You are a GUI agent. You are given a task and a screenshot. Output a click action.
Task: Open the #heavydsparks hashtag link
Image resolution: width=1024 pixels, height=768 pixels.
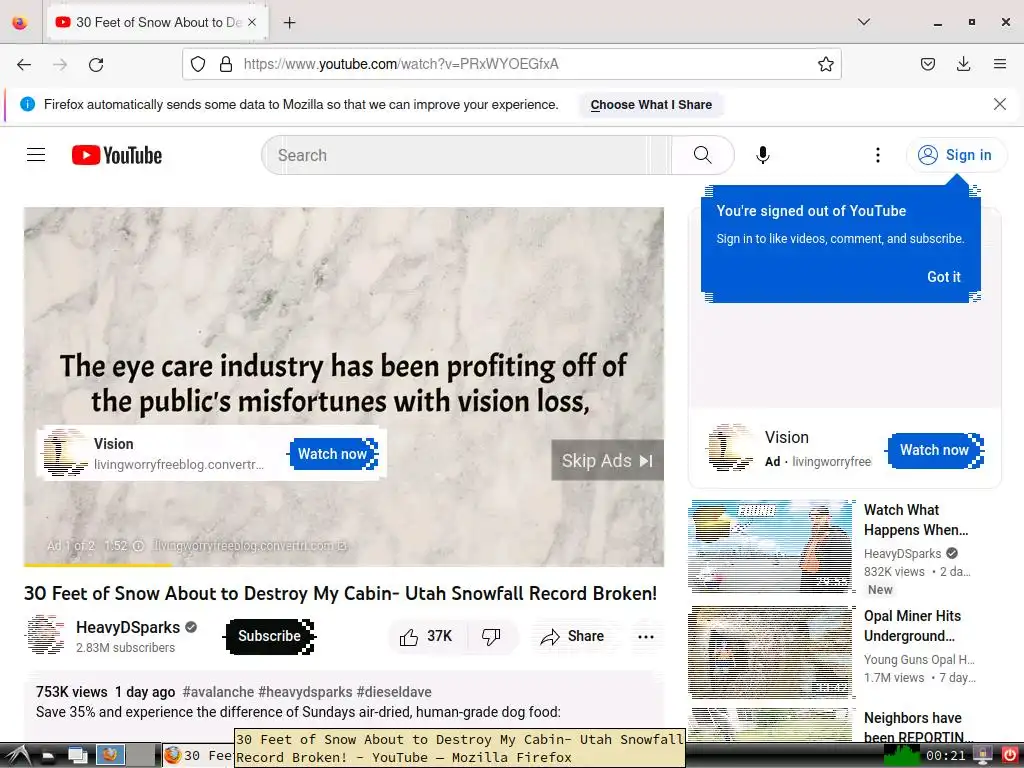305,692
